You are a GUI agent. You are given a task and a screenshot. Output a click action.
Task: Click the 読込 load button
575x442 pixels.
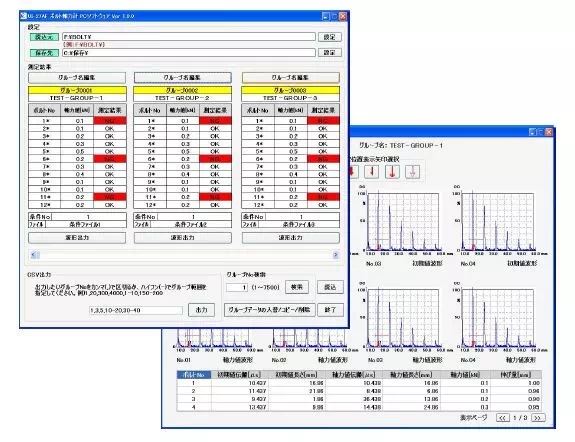point(330,287)
